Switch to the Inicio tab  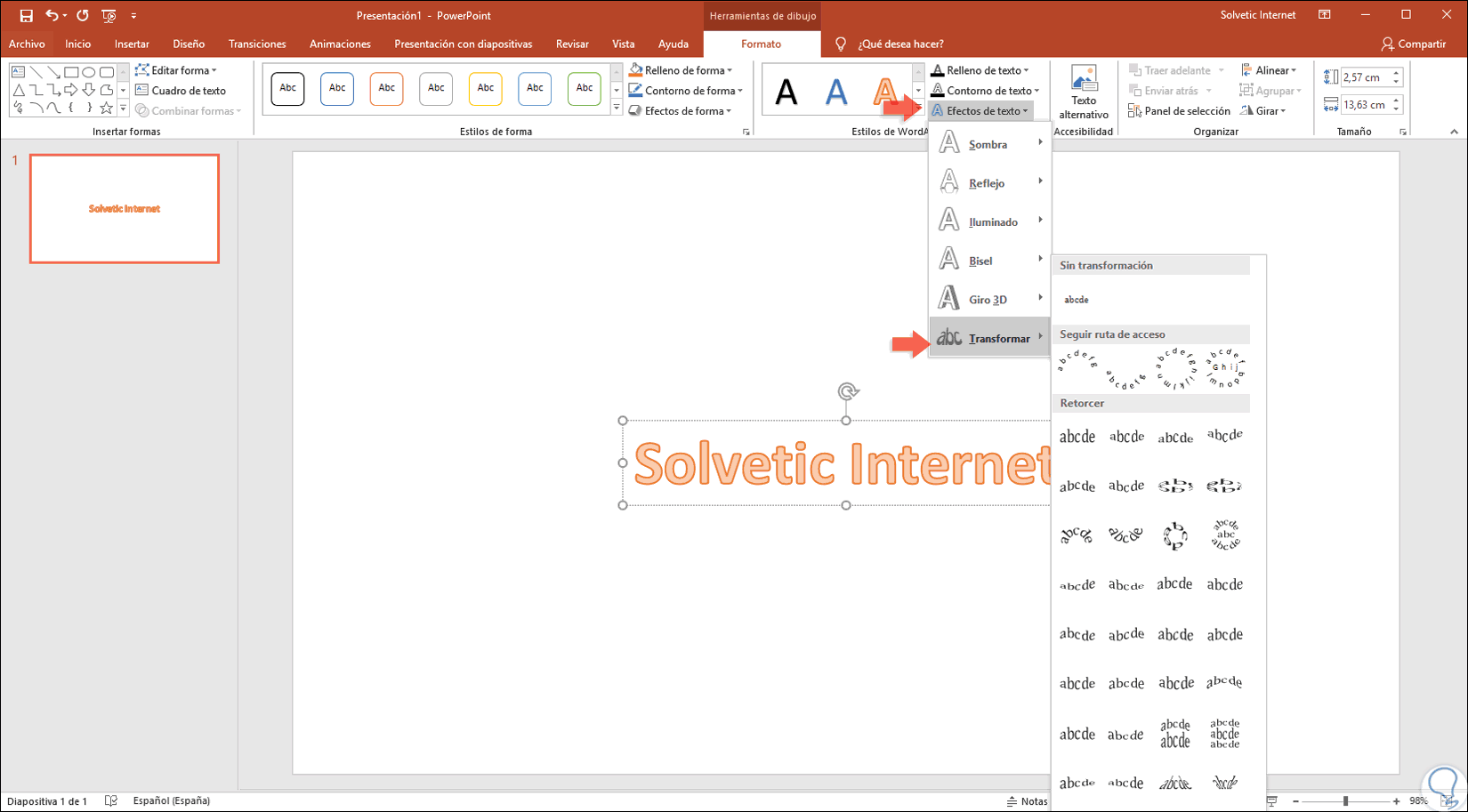click(78, 44)
